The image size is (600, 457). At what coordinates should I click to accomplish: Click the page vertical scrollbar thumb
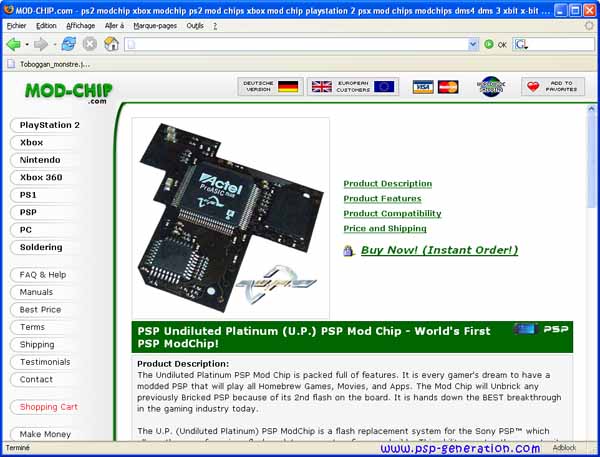click(591, 162)
